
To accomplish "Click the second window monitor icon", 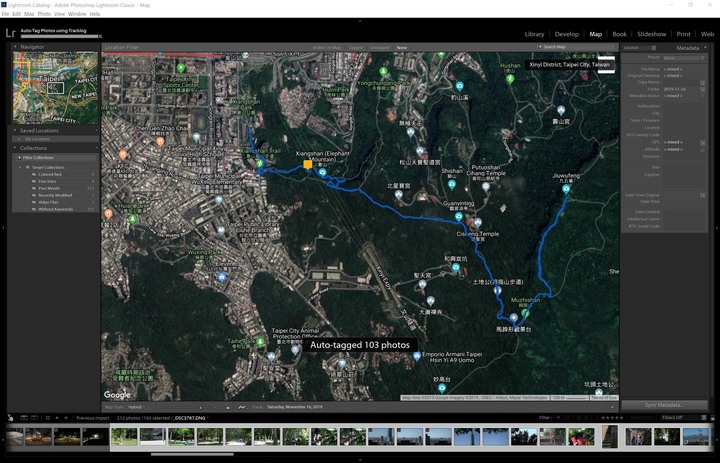I will 34,418.
